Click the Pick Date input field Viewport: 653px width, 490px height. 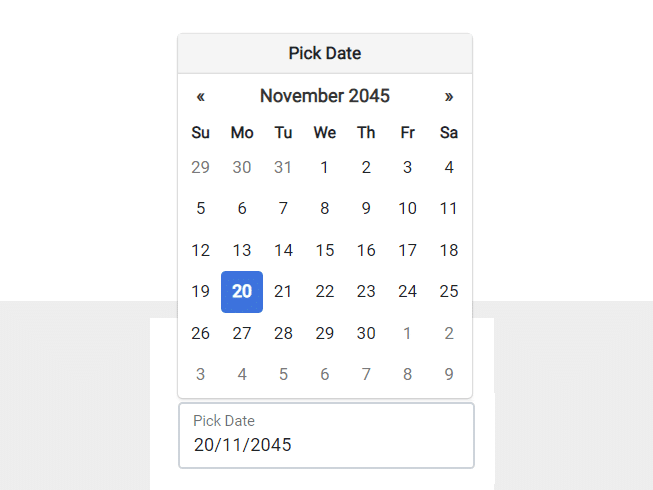pos(326,436)
